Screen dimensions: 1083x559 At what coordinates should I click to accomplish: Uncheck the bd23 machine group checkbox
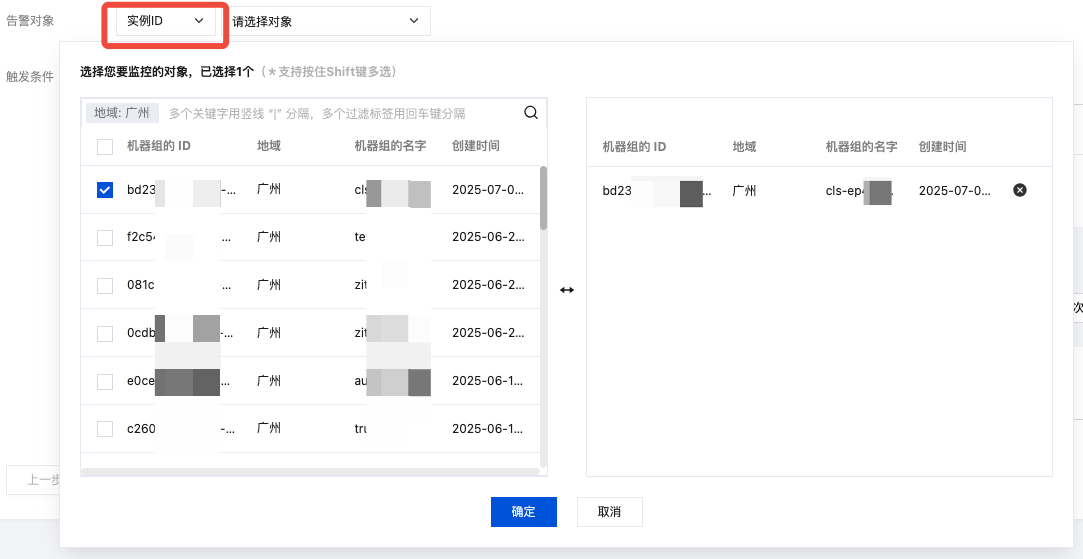pyautogui.click(x=105, y=190)
